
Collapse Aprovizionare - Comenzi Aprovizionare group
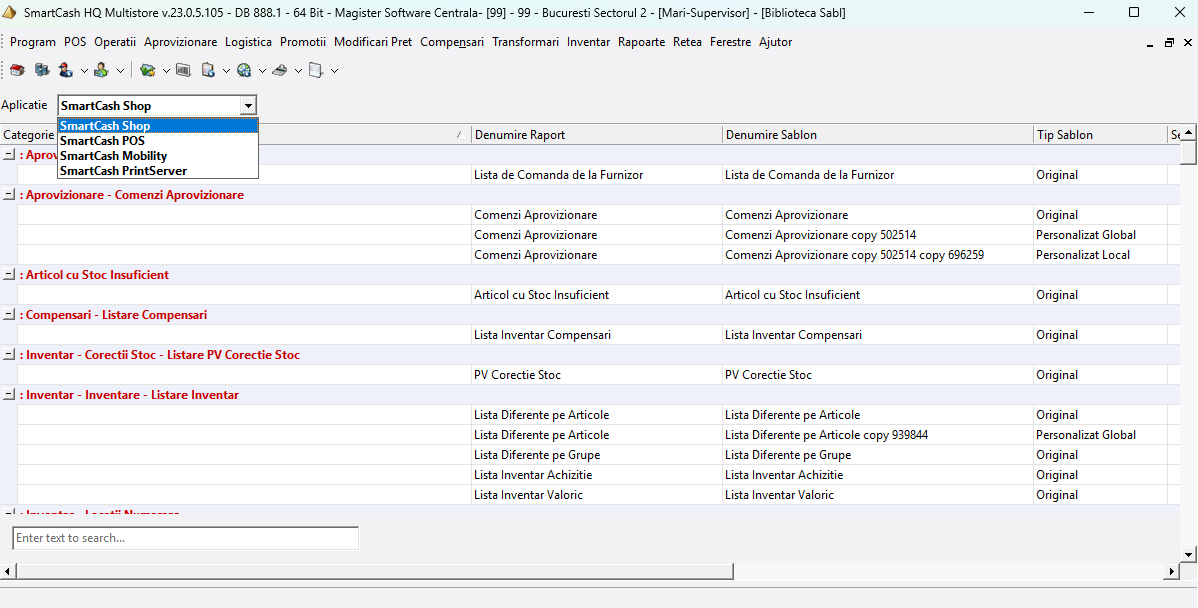coord(9,195)
